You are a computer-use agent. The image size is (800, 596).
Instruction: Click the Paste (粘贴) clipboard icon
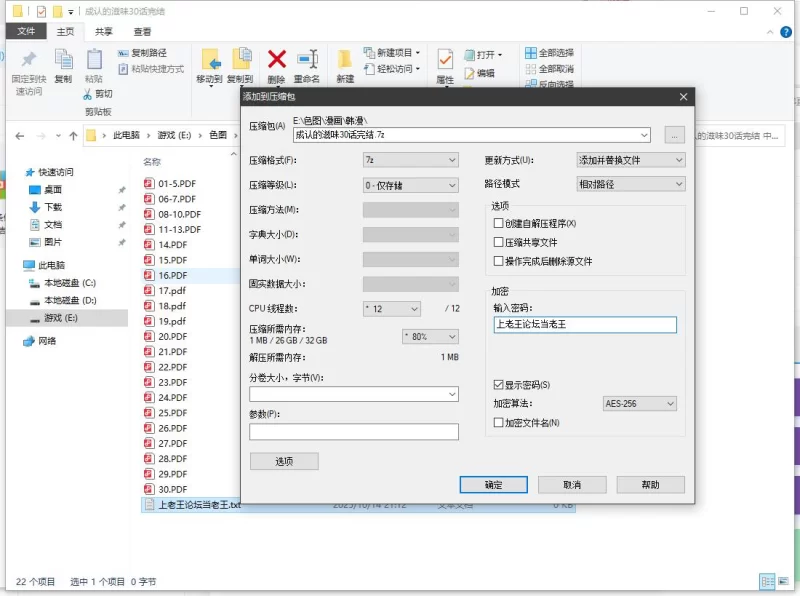click(x=94, y=61)
